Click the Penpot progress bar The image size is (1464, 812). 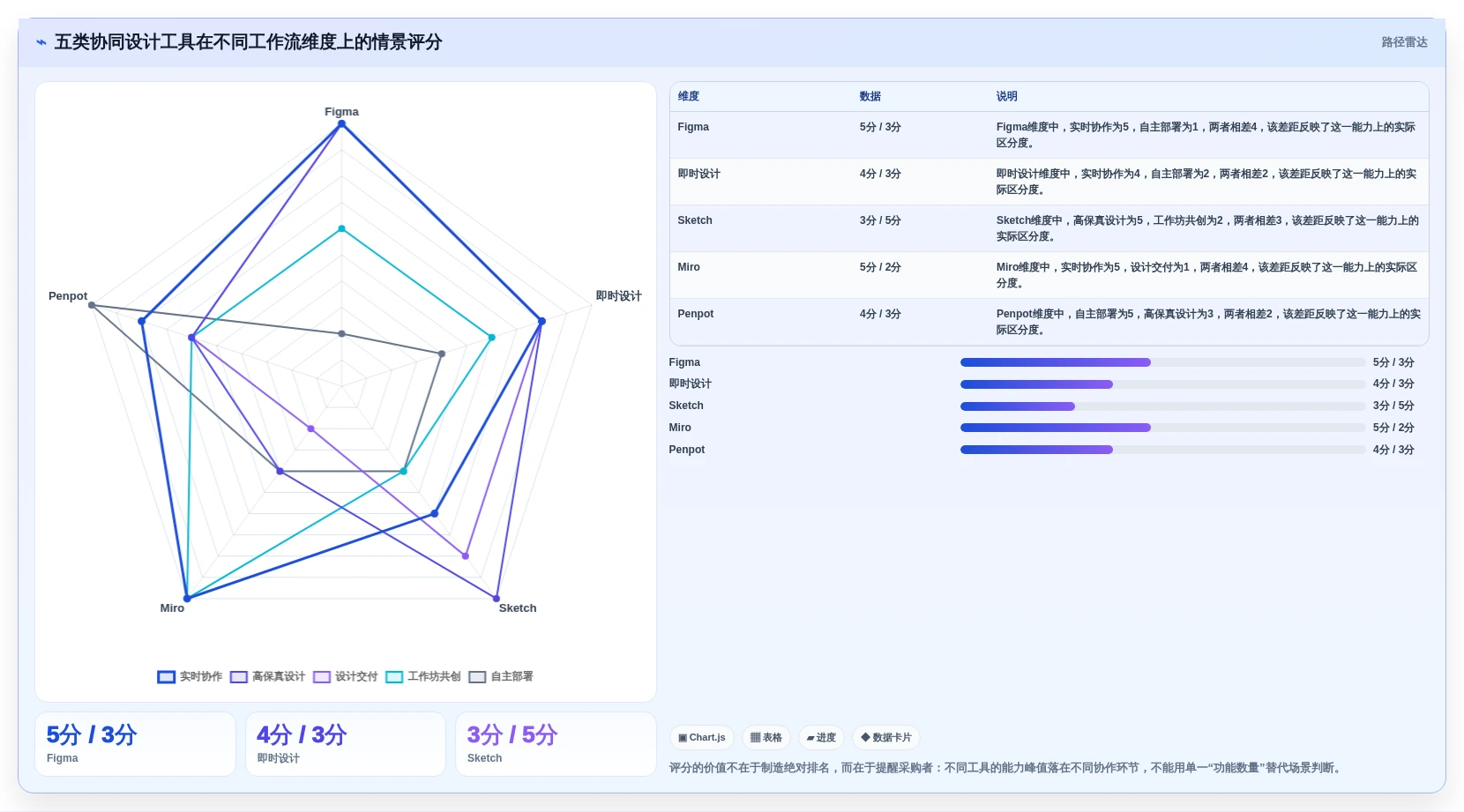pos(1162,450)
